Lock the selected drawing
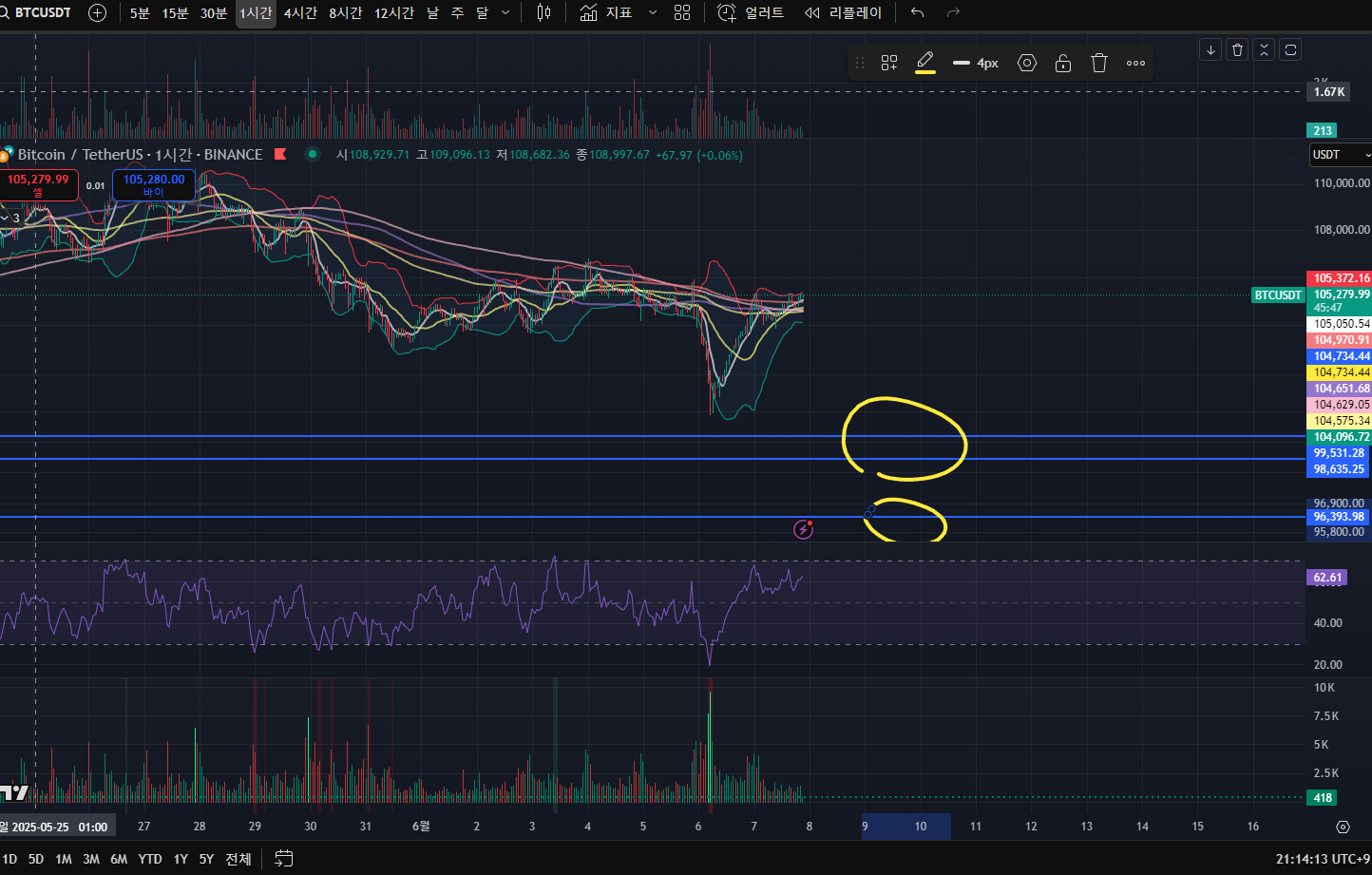Viewport: 1372px width, 875px height. [x=1063, y=63]
